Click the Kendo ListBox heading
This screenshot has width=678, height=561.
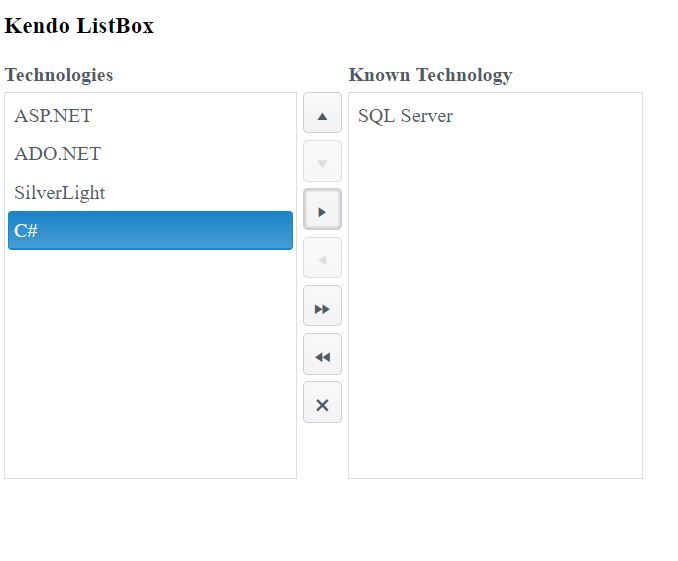79,26
